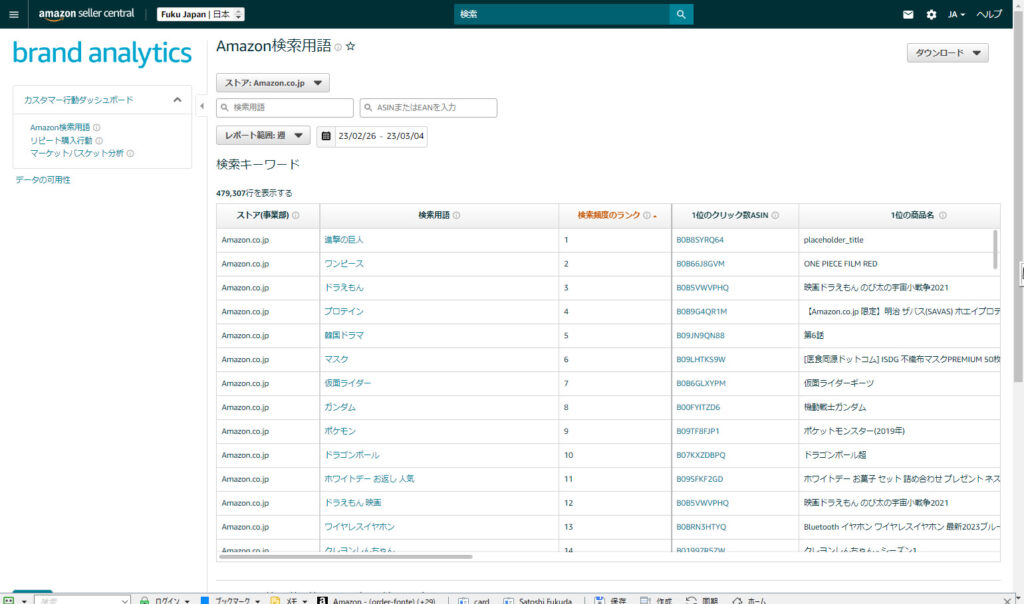Click the date range 23/02/26 - 23/03/04 field

[x=381, y=136]
